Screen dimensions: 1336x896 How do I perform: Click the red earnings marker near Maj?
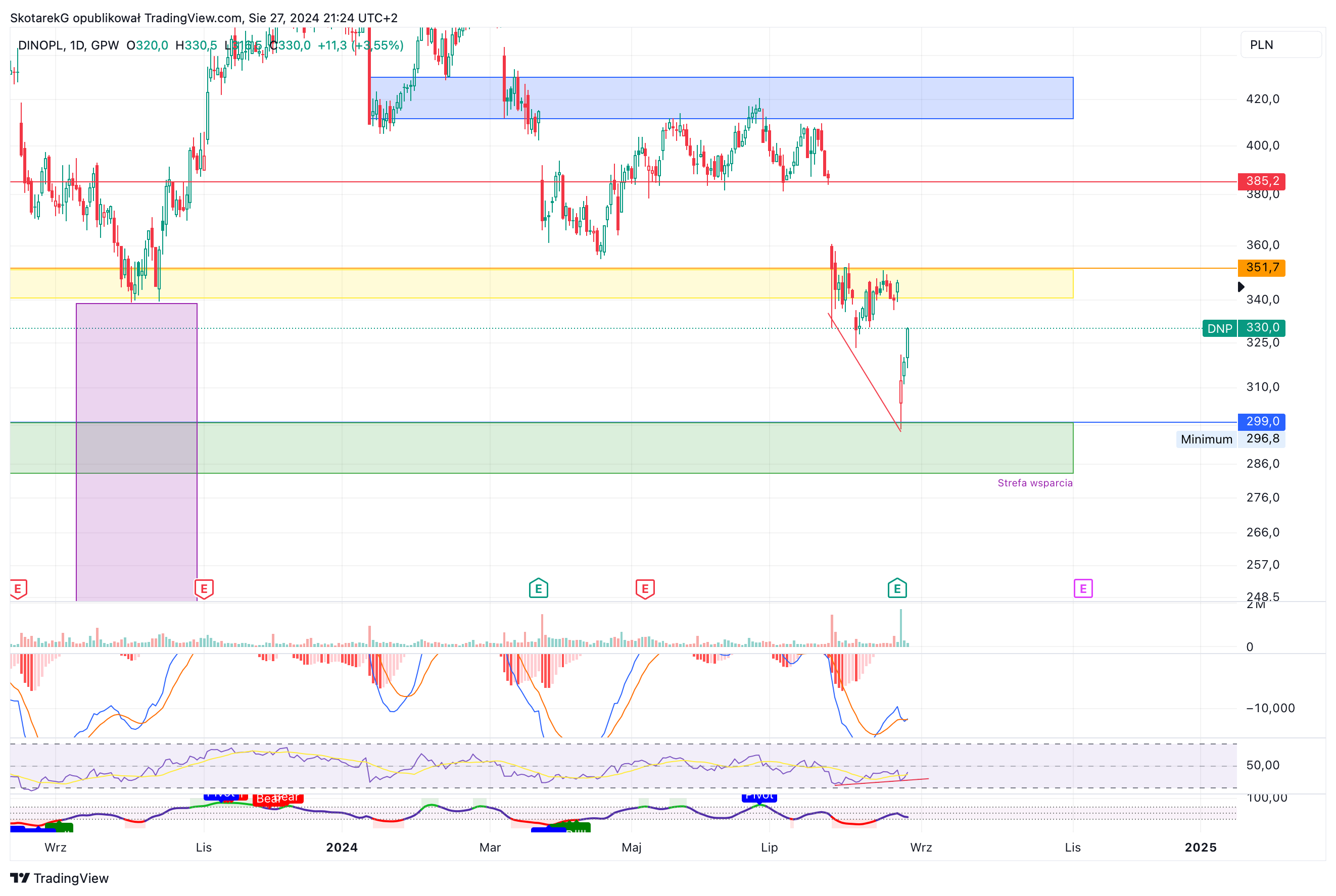[x=645, y=588]
